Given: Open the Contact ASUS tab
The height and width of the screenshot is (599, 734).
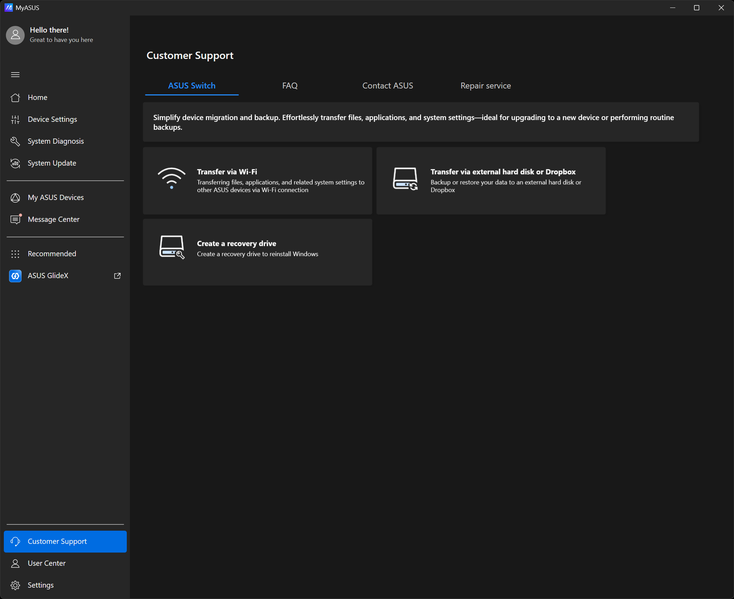Looking at the screenshot, I should pyautogui.click(x=388, y=86).
